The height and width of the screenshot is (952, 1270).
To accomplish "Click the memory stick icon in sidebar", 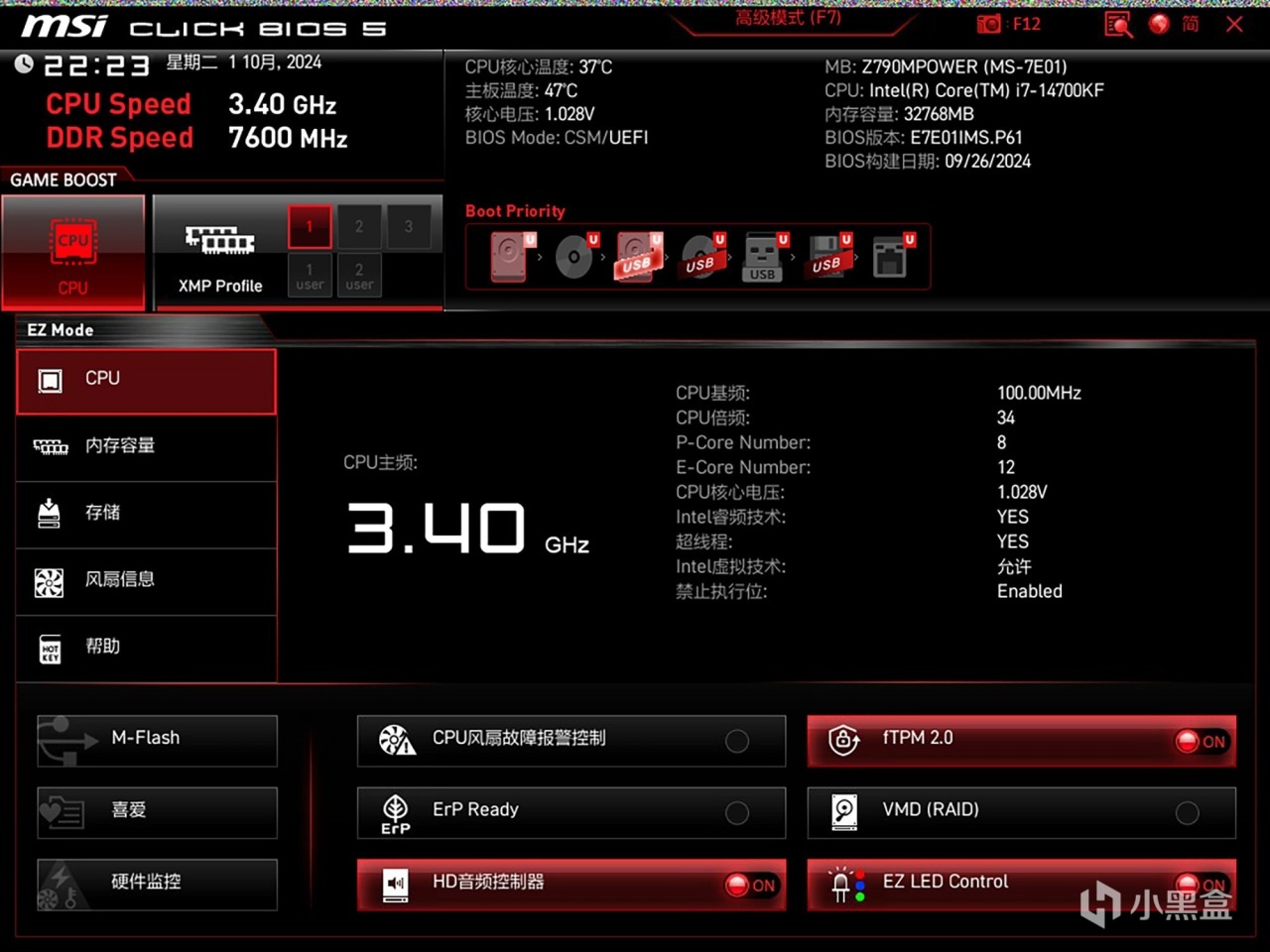I will 51,447.
